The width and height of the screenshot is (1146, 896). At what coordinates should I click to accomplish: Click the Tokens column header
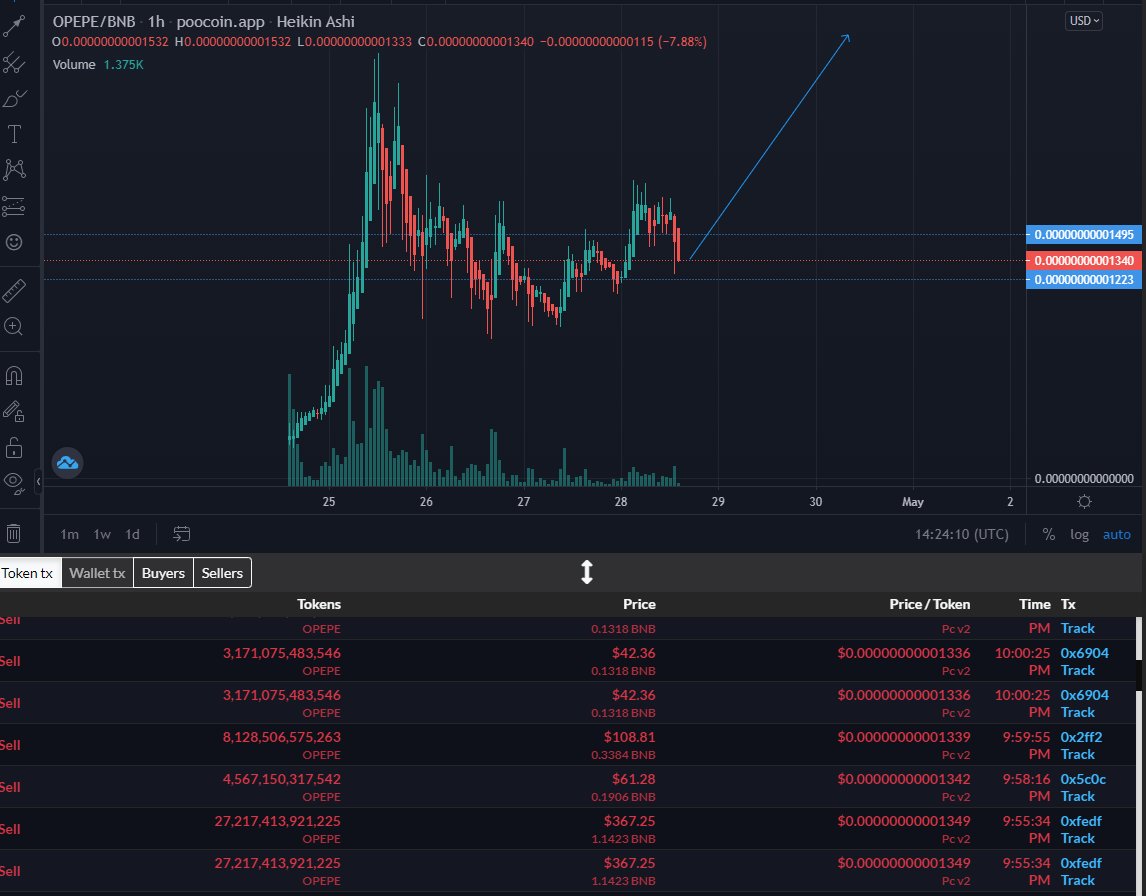coord(319,604)
